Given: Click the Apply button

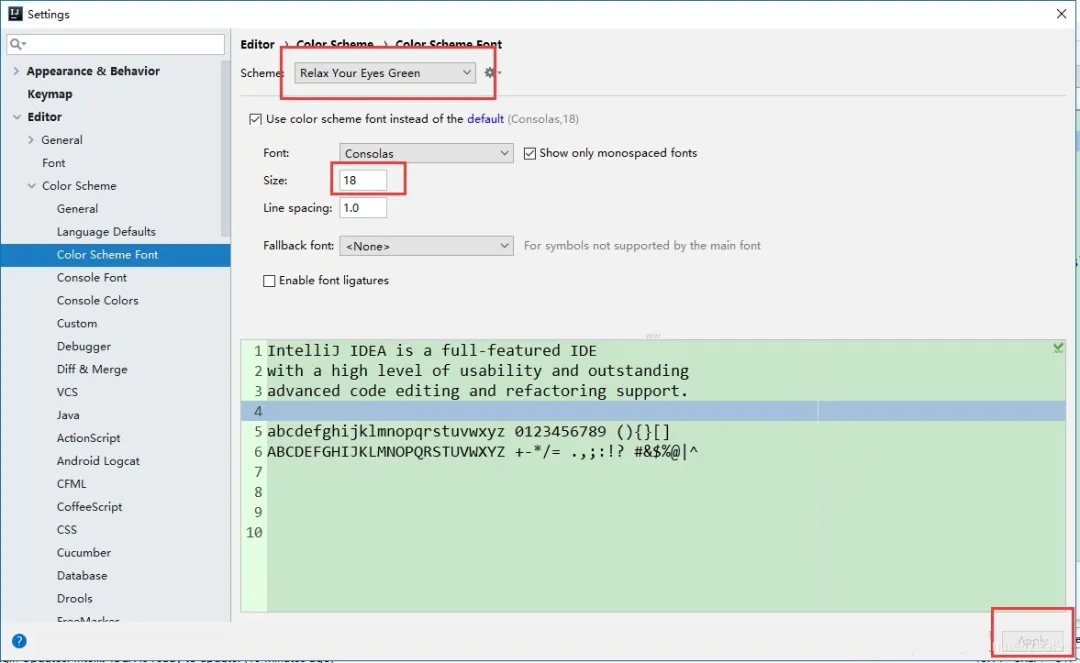Looking at the screenshot, I should tap(1032, 641).
